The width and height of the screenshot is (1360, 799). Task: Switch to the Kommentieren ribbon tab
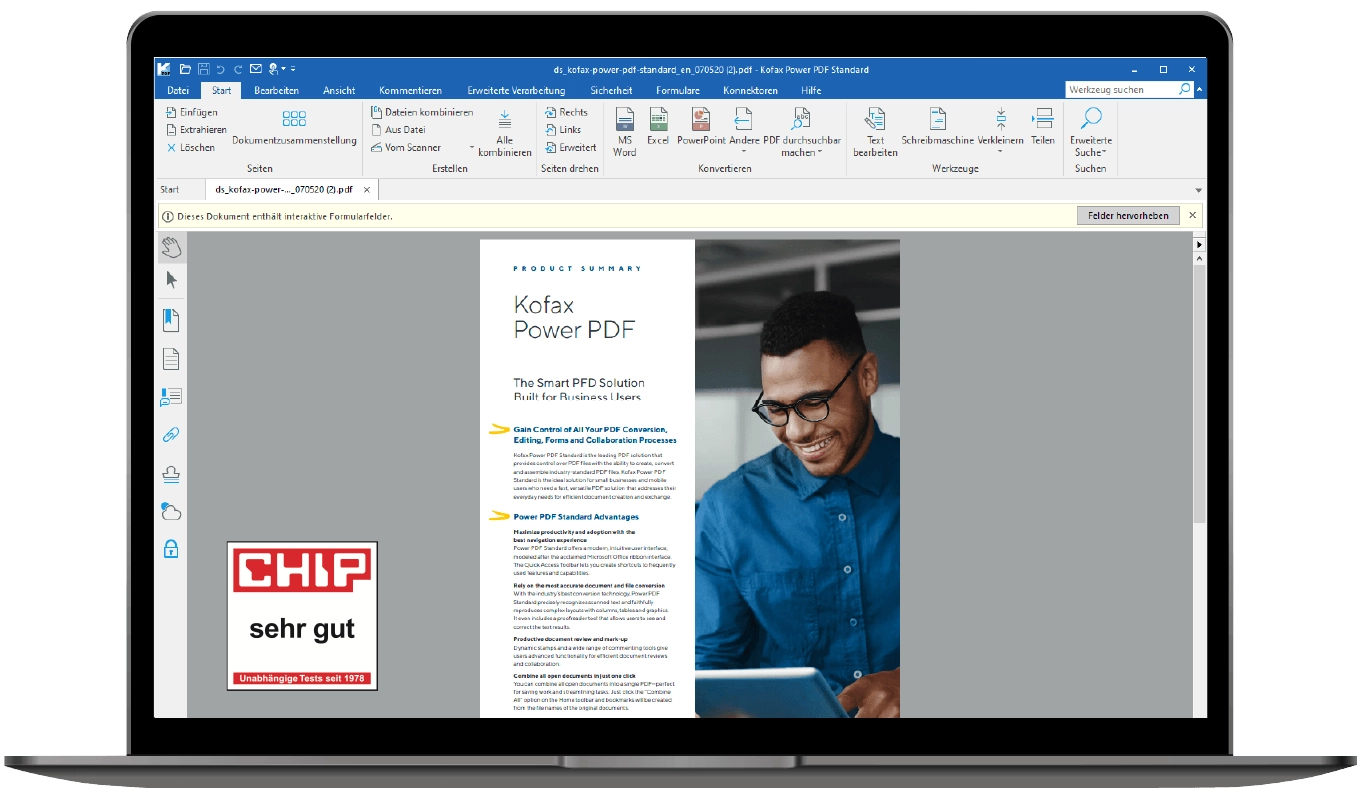410,90
